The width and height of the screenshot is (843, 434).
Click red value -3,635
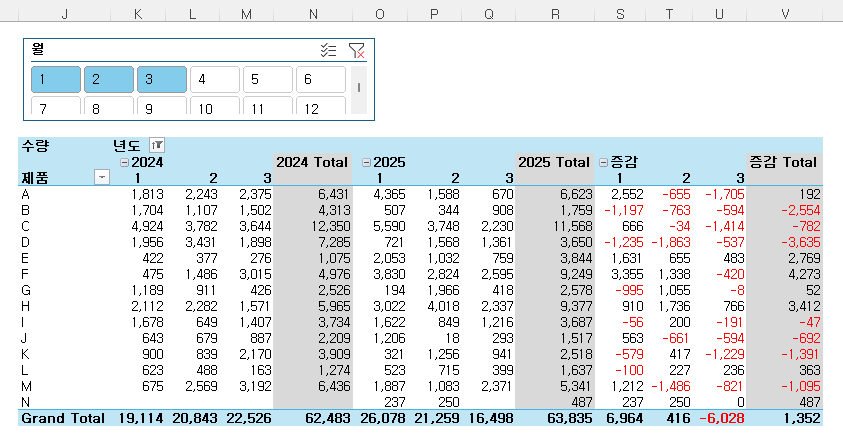pyautogui.click(x=801, y=242)
